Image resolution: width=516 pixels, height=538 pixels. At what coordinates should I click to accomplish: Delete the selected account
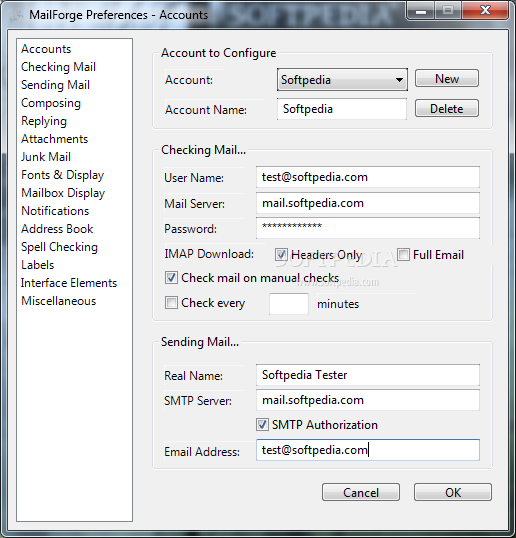pyautogui.click(x=447, y=109)
